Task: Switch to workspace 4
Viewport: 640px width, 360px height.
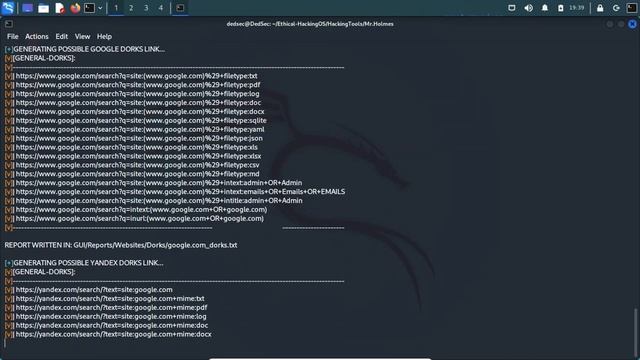Action: (x=161, y=8)
